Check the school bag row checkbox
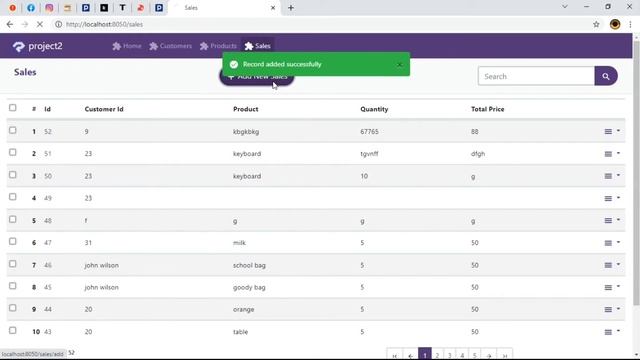 click(13, 264)
